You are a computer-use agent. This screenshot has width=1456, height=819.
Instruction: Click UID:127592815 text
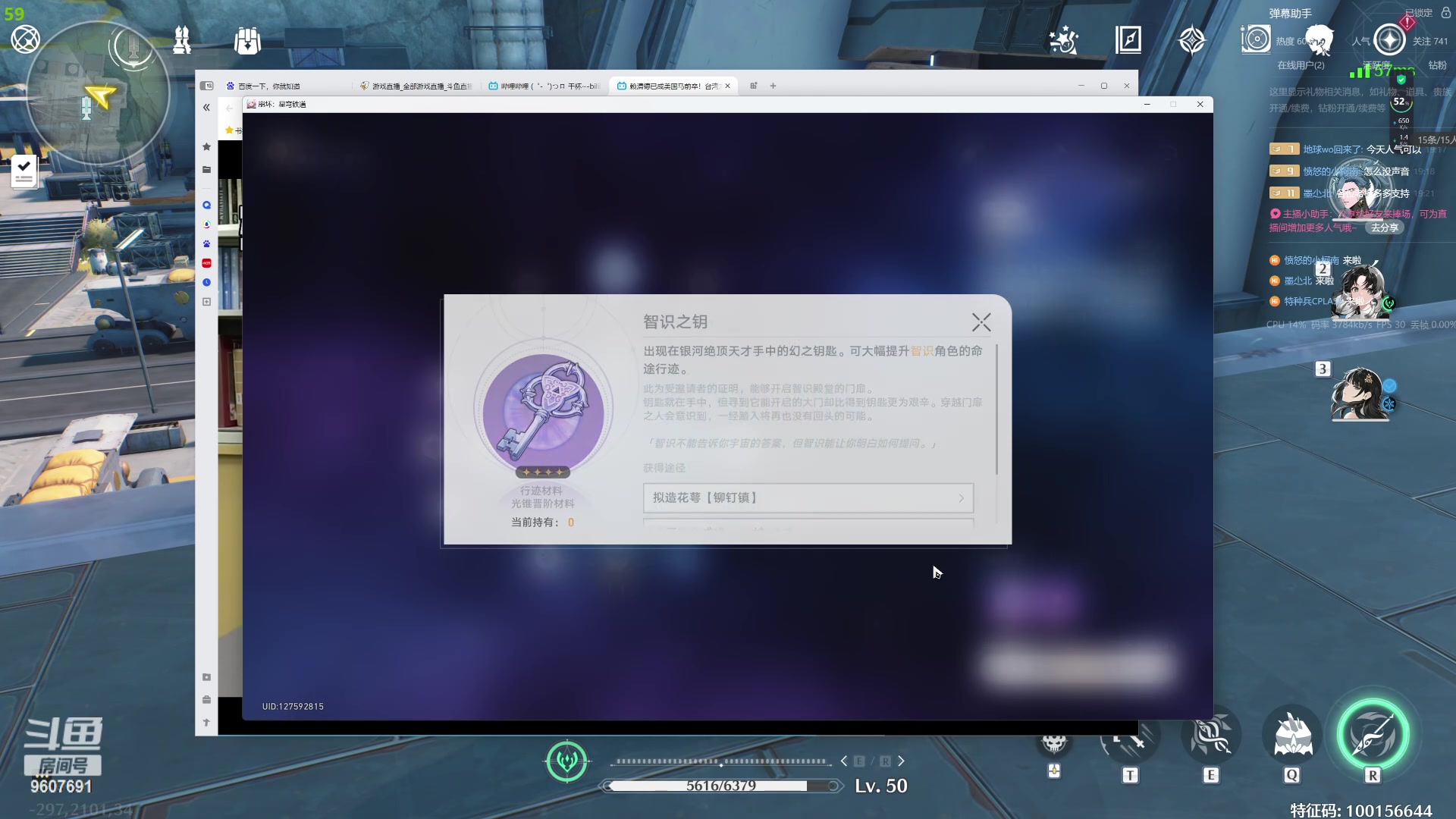click(x=293, y=706)
